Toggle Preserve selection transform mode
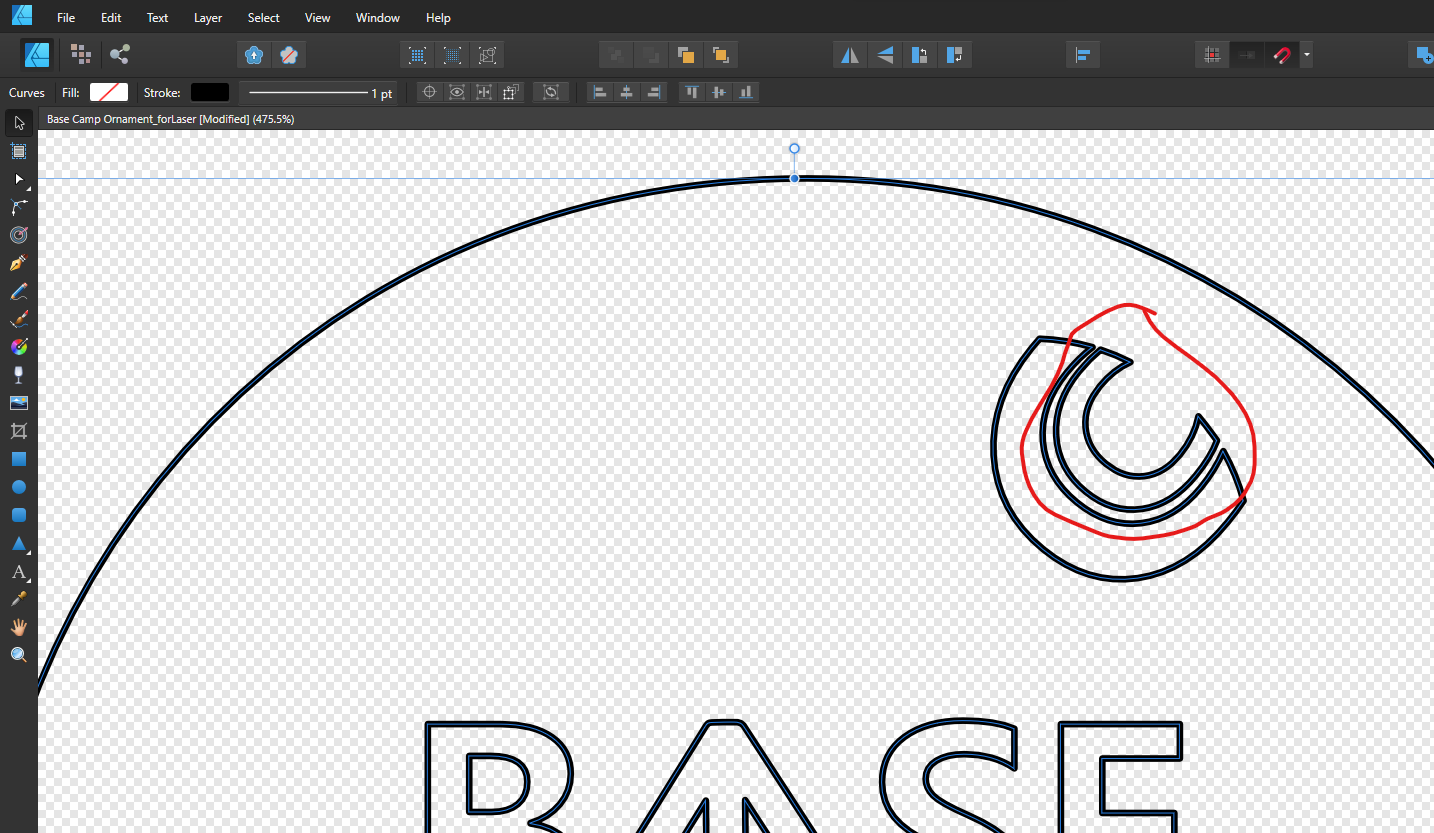The image size is (1434, 833). tap(488, 55)
